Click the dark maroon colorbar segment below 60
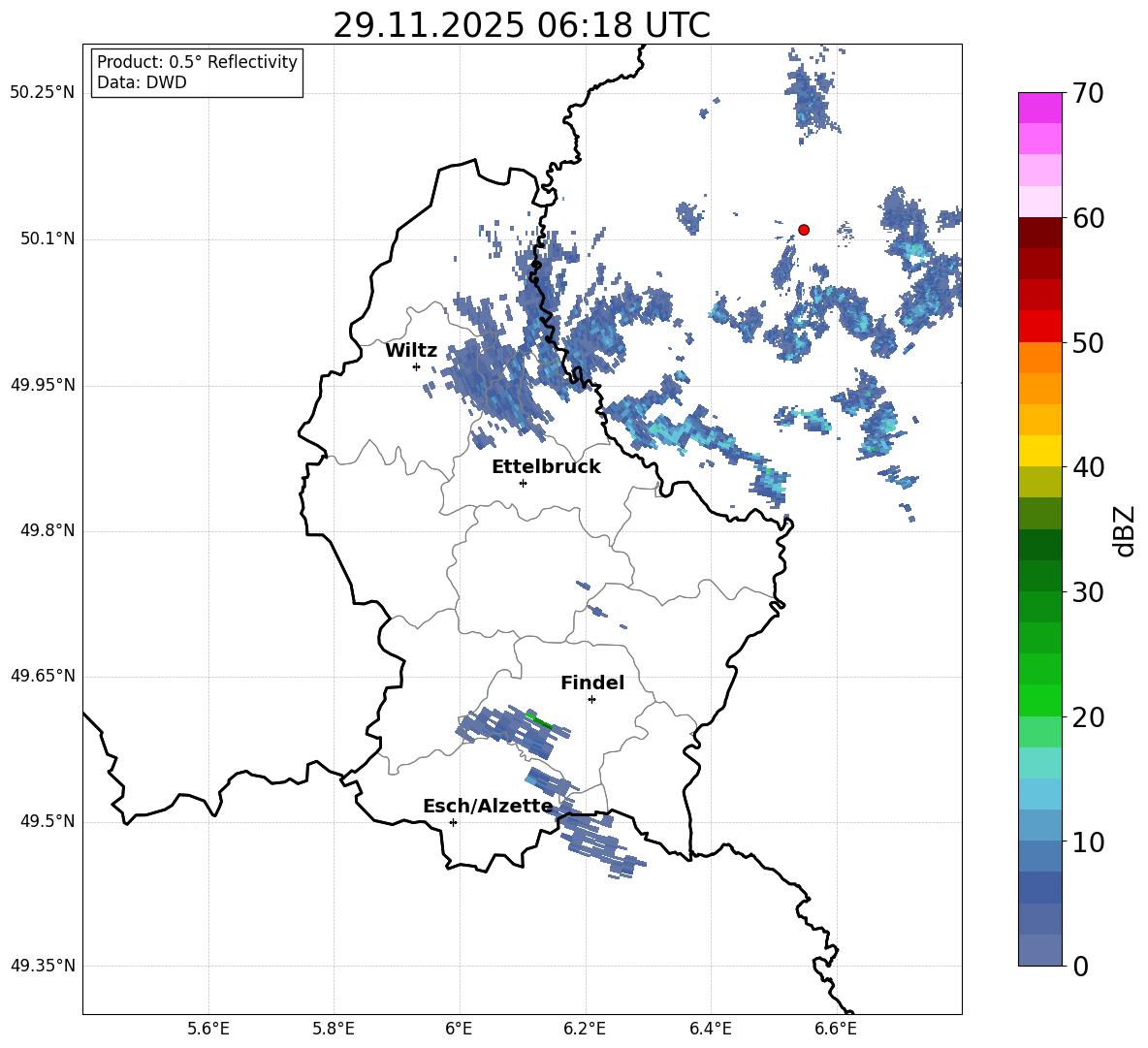 pyautogui.click(x=1040, y=233)
